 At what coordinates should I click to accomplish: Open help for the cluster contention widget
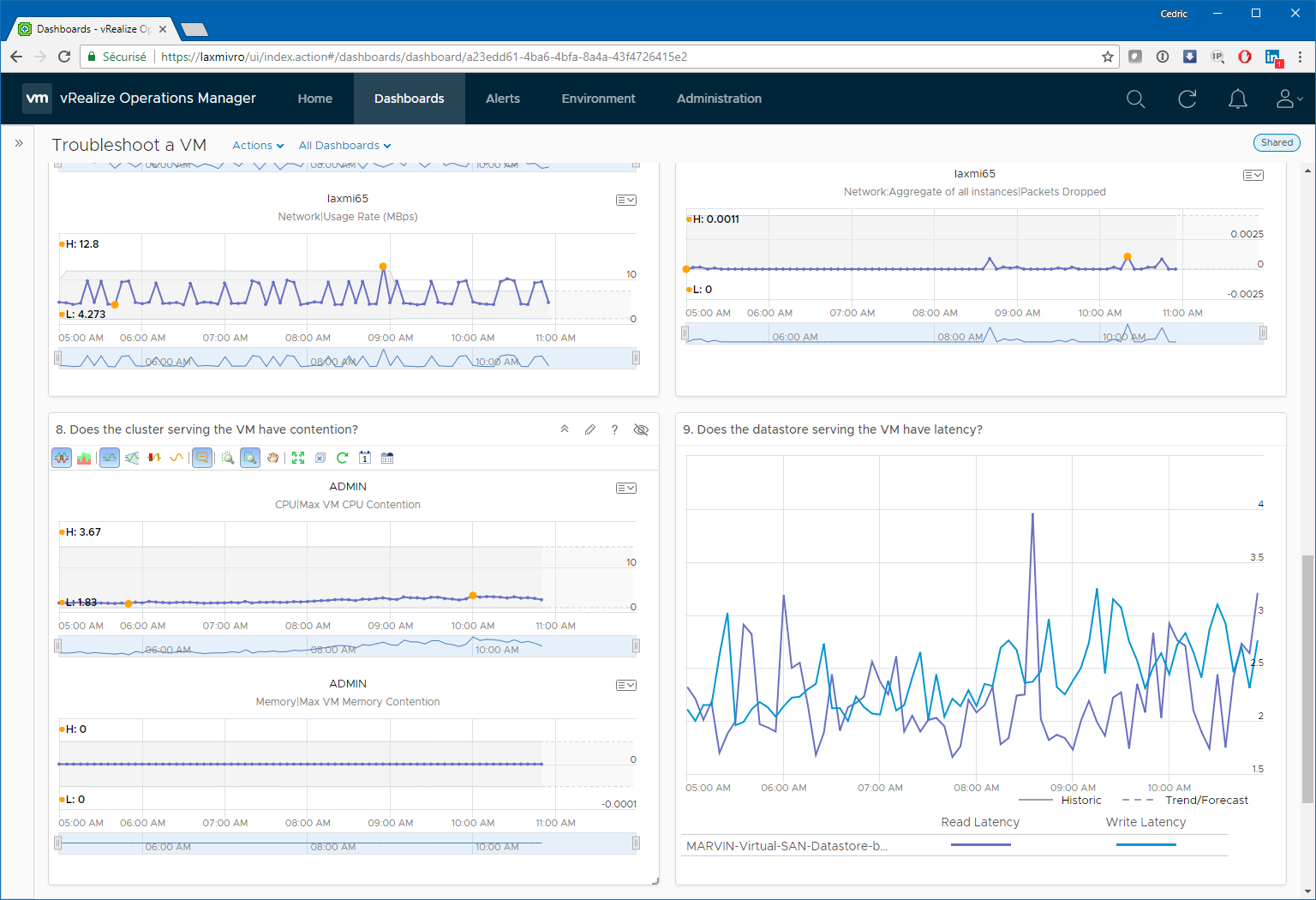tap(614, 429)
